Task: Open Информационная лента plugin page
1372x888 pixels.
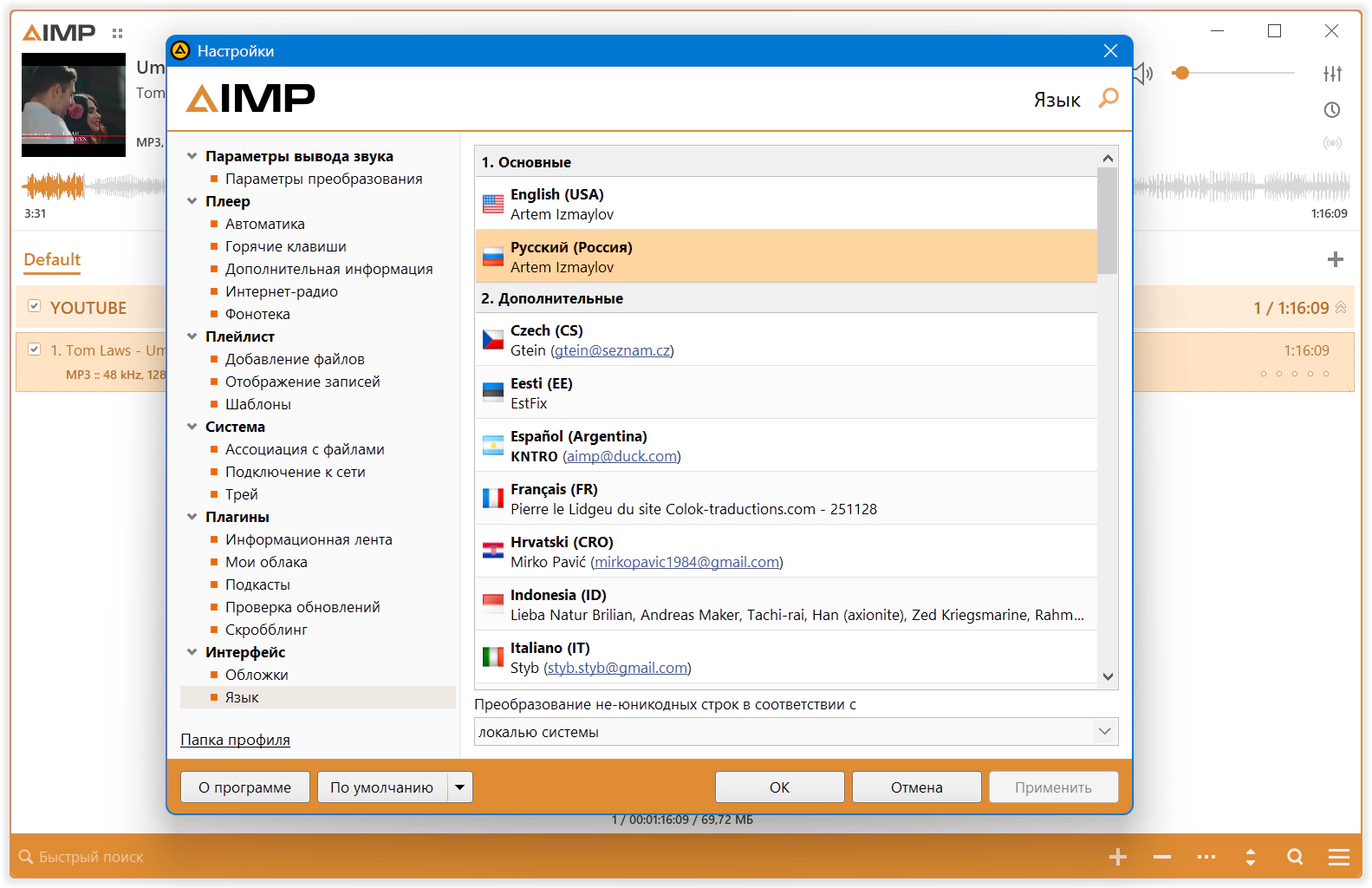Action: click(309, 539)
